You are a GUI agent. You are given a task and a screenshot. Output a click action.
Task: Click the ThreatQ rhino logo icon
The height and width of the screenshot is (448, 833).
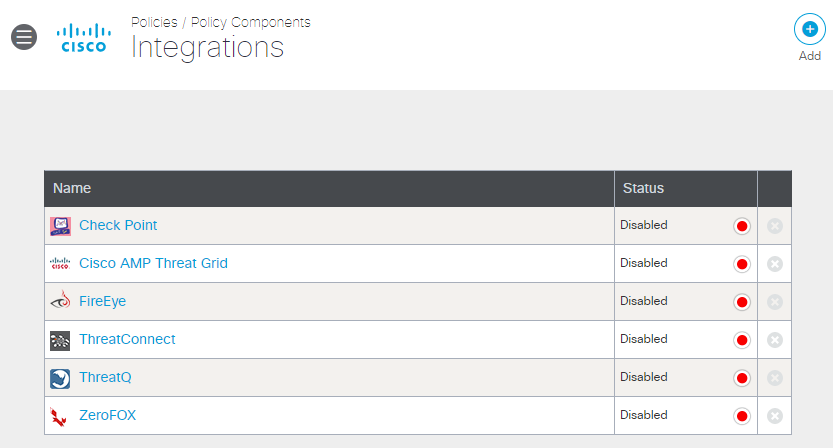click(60, 378)
